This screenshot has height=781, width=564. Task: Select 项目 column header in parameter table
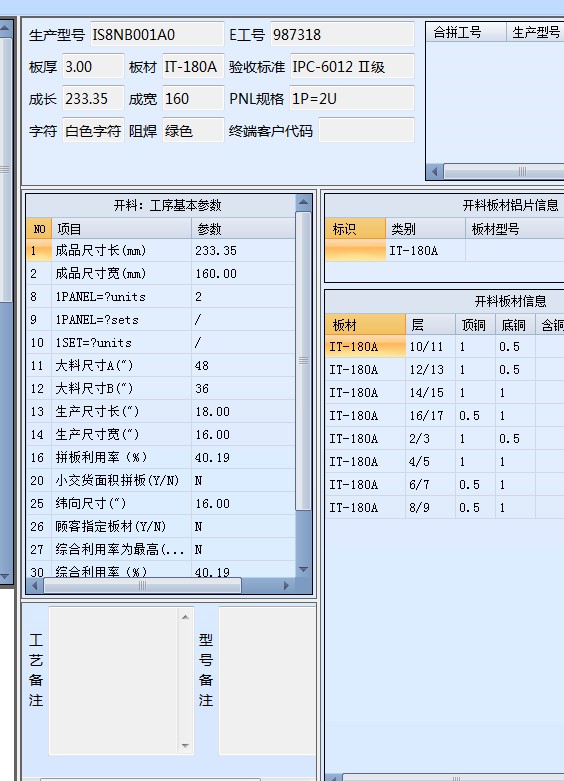click(122, 229)
